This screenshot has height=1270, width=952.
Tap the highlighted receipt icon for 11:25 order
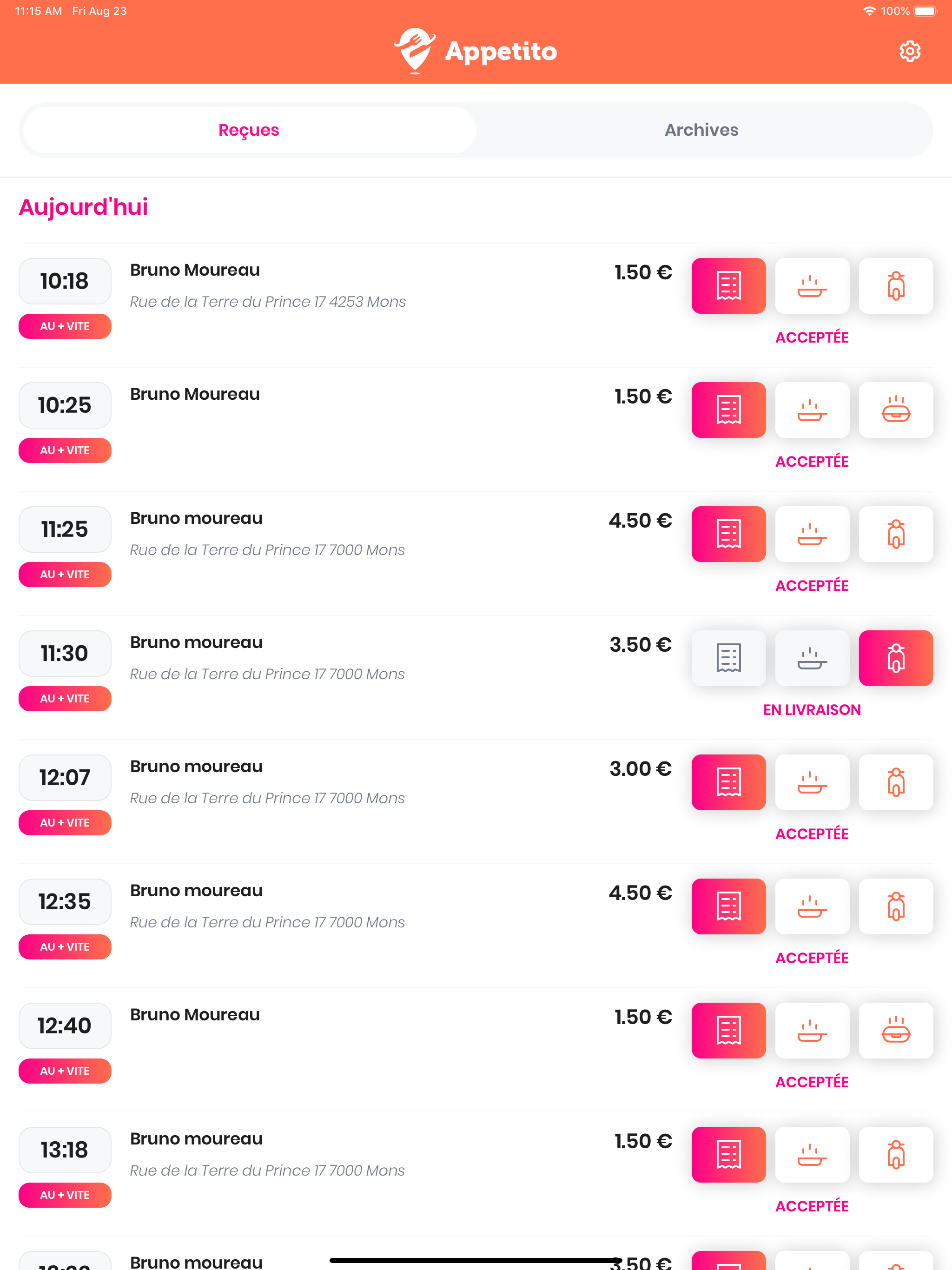(728, 534)
